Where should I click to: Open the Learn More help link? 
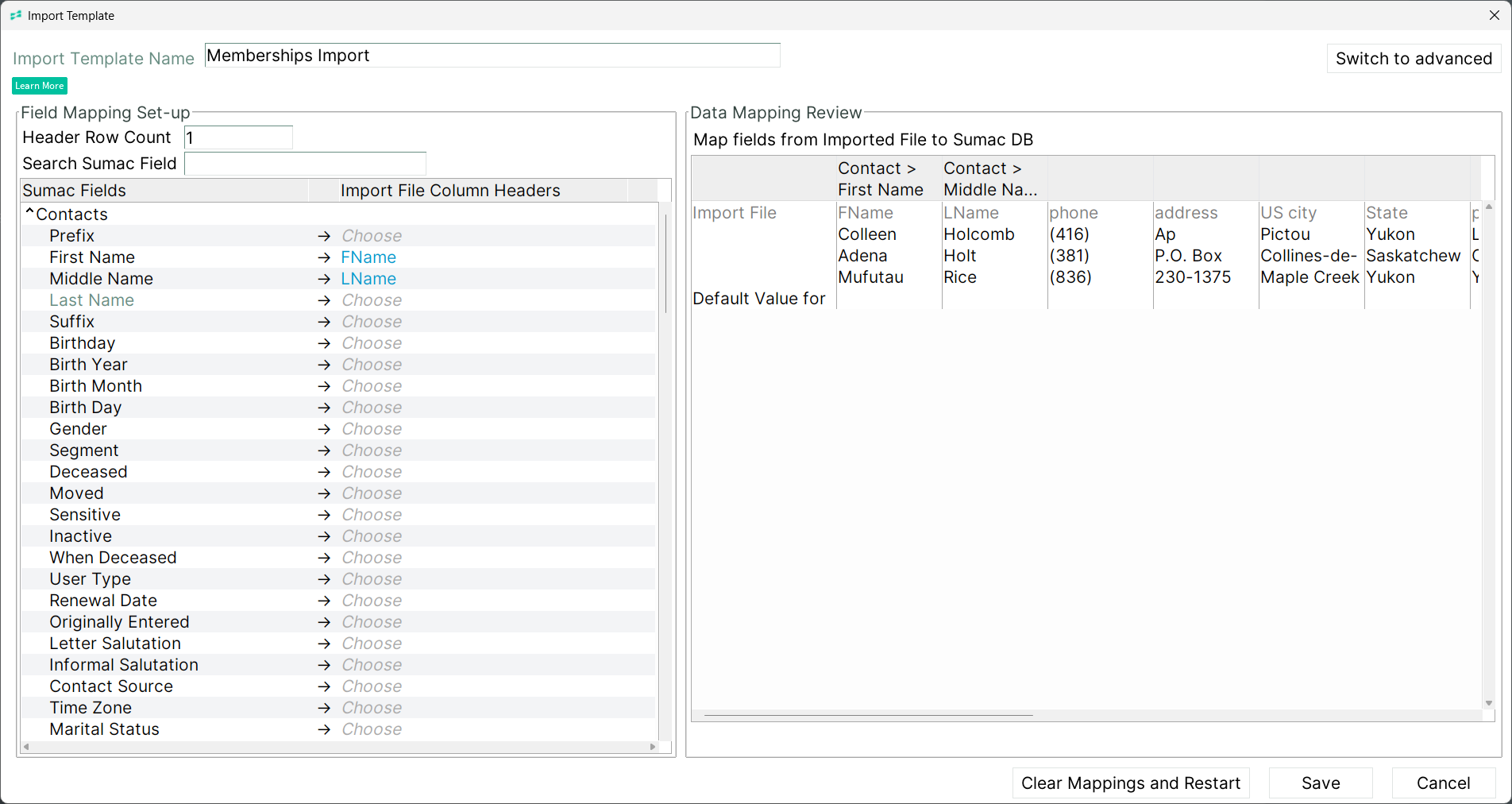tap(40, 86)
